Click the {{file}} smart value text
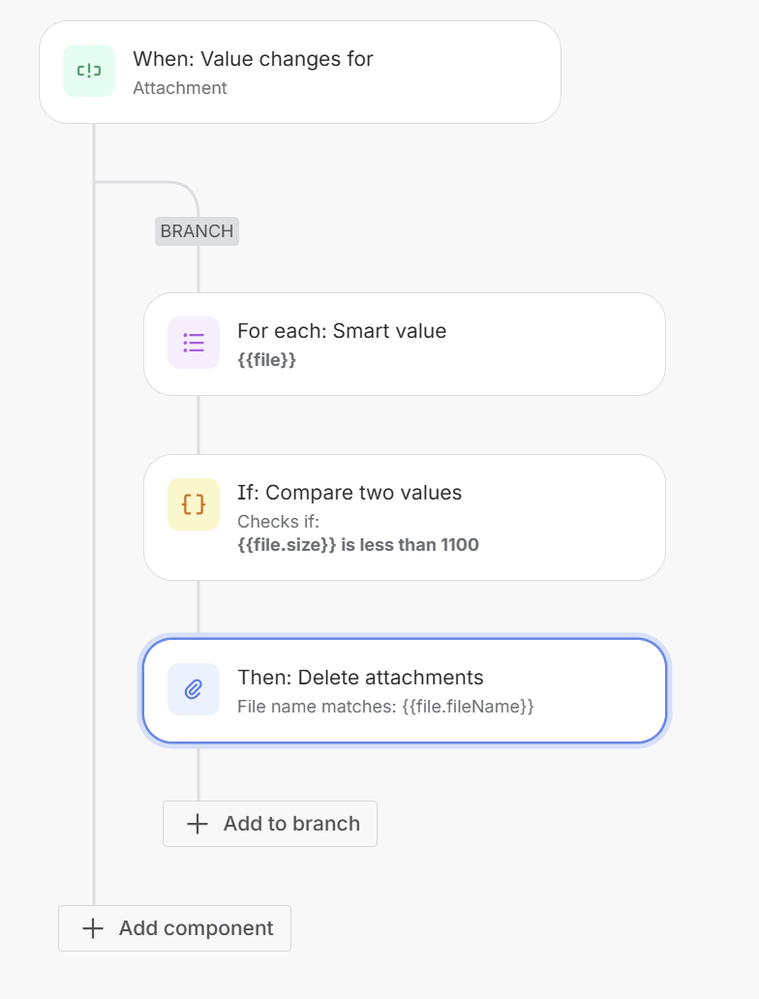Screen dimensions: 759x999 coord(266,359)
